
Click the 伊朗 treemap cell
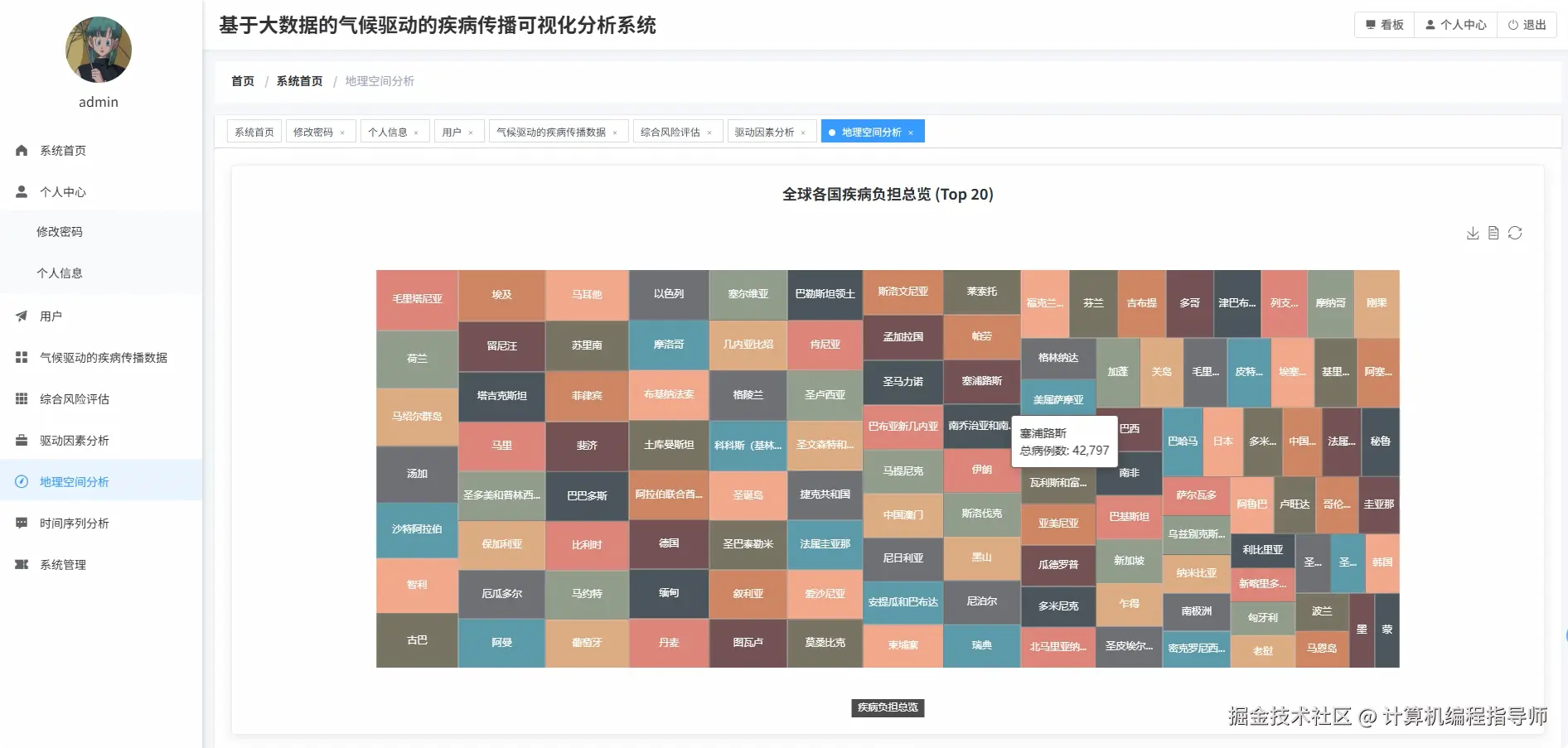(x=981, y=471)
